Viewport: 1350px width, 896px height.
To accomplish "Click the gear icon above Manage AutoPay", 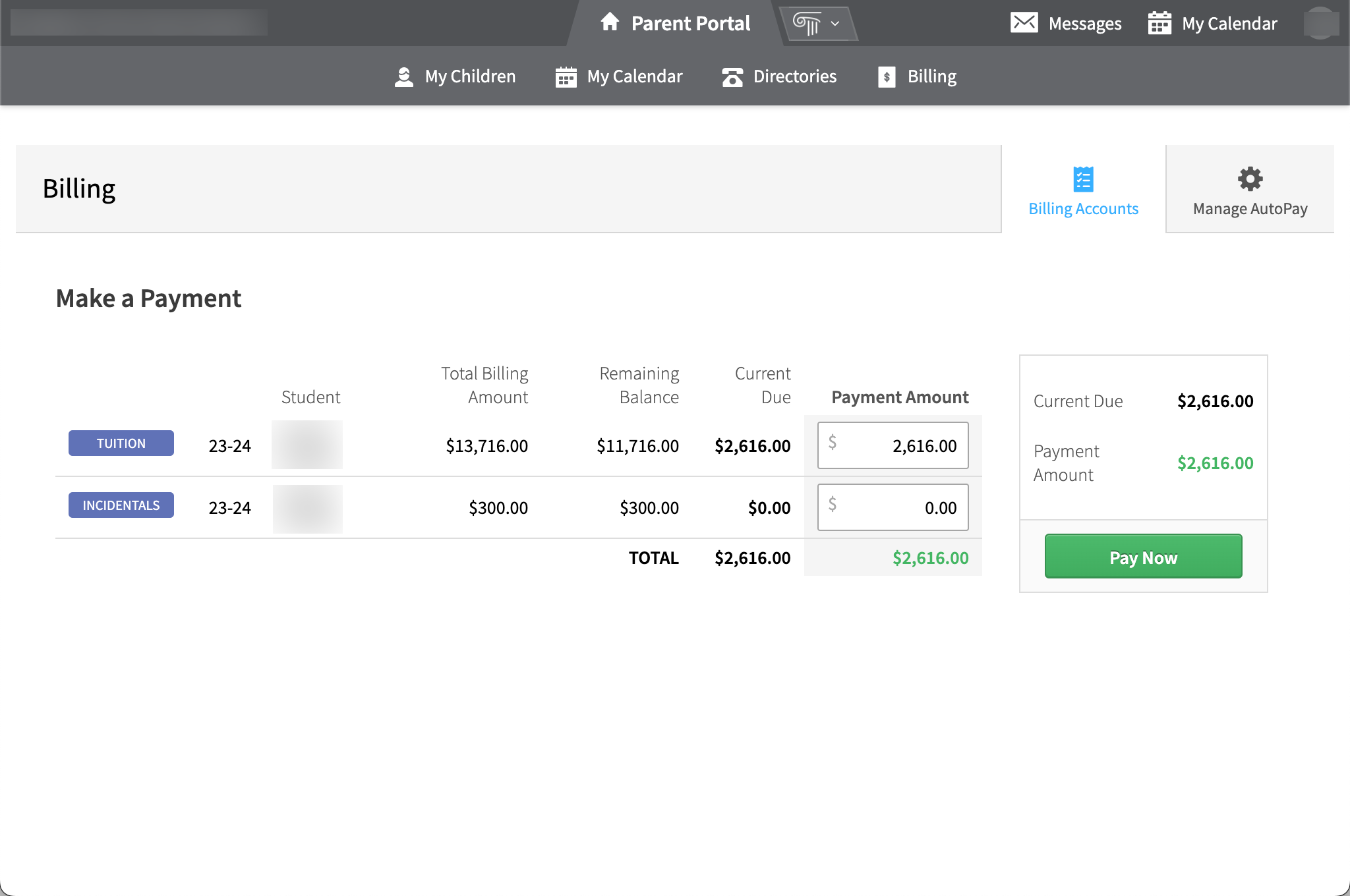I will click(1249, 179).
